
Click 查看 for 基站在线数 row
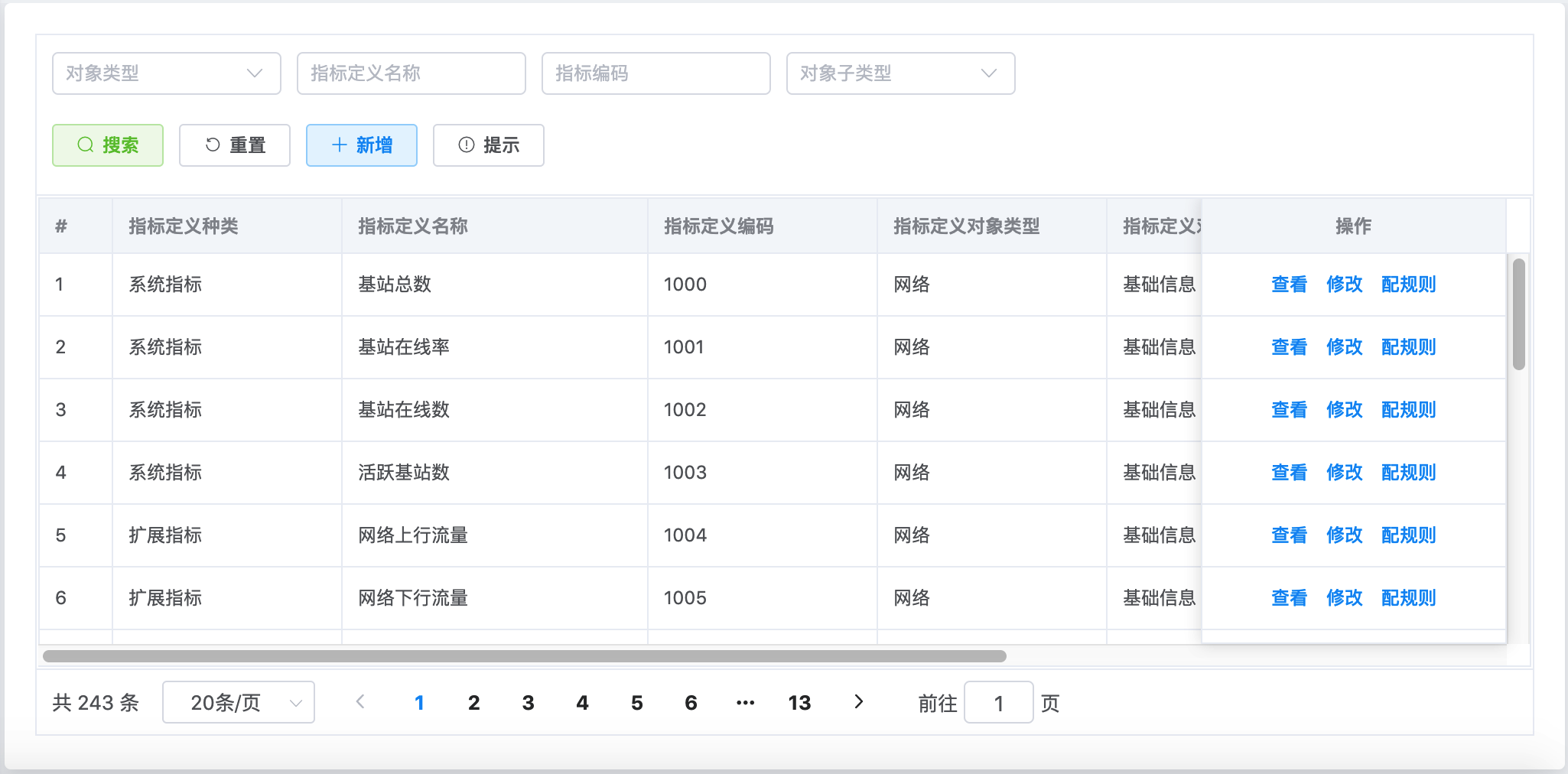pyautogui.click(x=1290, y=410)
